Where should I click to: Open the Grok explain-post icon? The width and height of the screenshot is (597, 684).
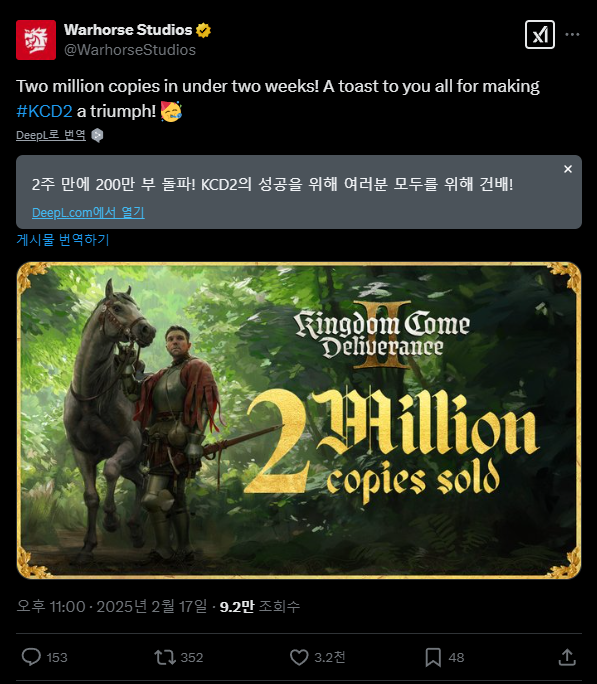[x=540, y=34]
